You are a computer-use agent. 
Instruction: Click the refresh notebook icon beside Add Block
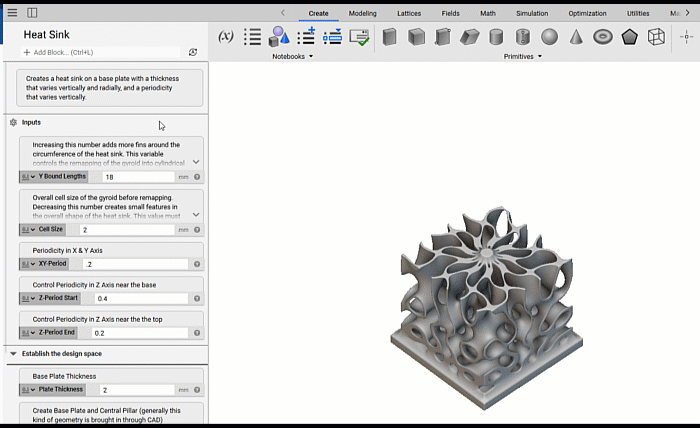pyautogui.click(x=193, y=52)
